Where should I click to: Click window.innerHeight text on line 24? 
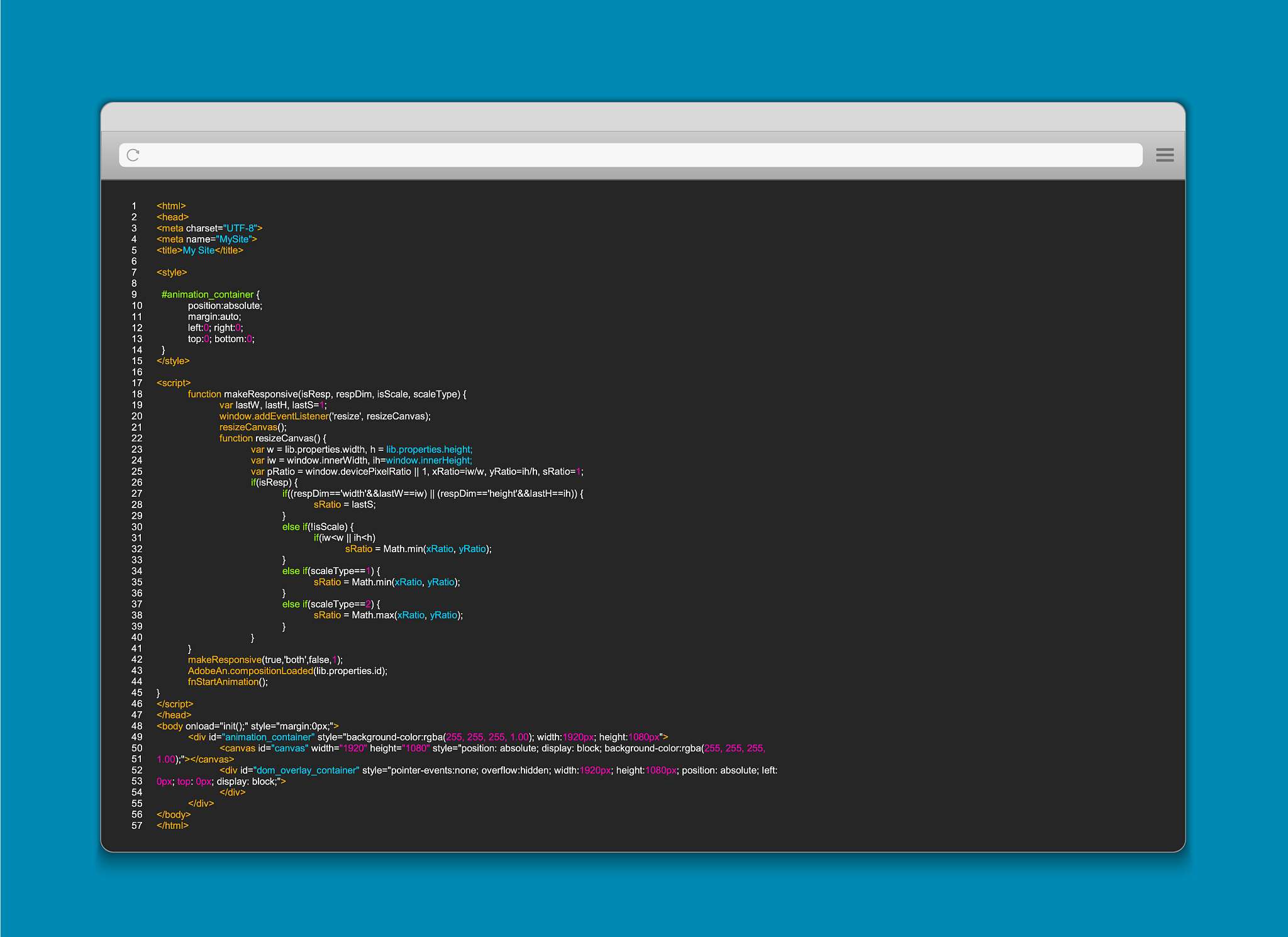click(x=428, y=460)
